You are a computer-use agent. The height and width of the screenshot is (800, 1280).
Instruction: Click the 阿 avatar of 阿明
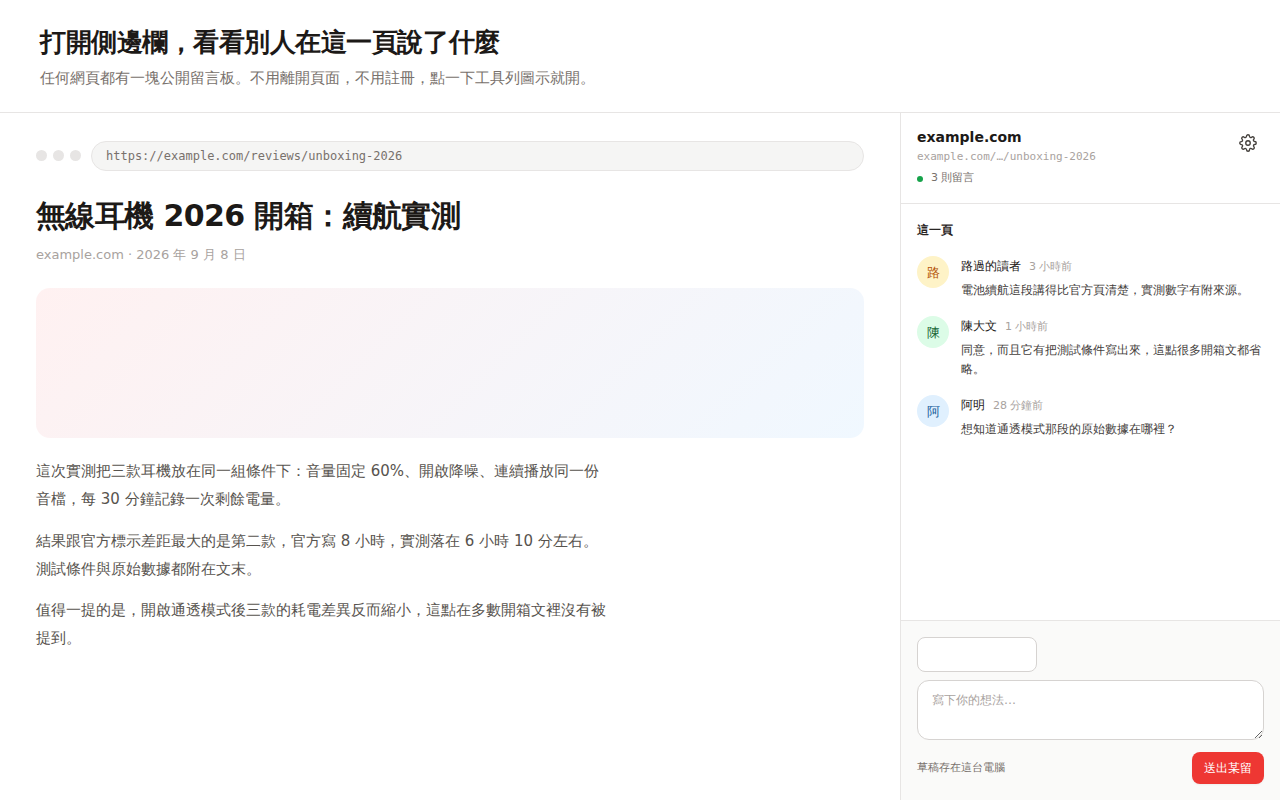point(933,411)
